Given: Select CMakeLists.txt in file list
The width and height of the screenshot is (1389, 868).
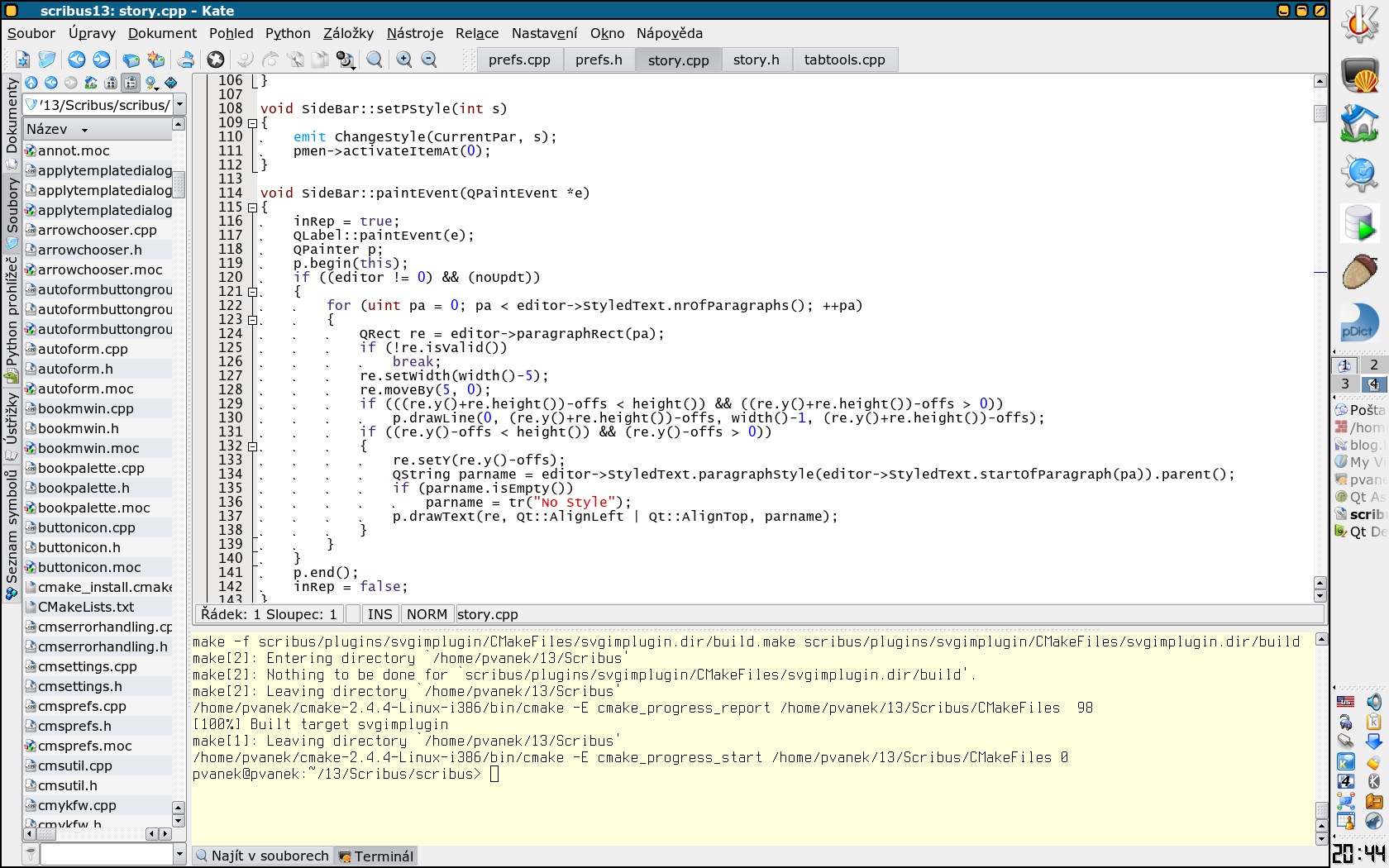Looking at the screenshot, I should [98, 607].
